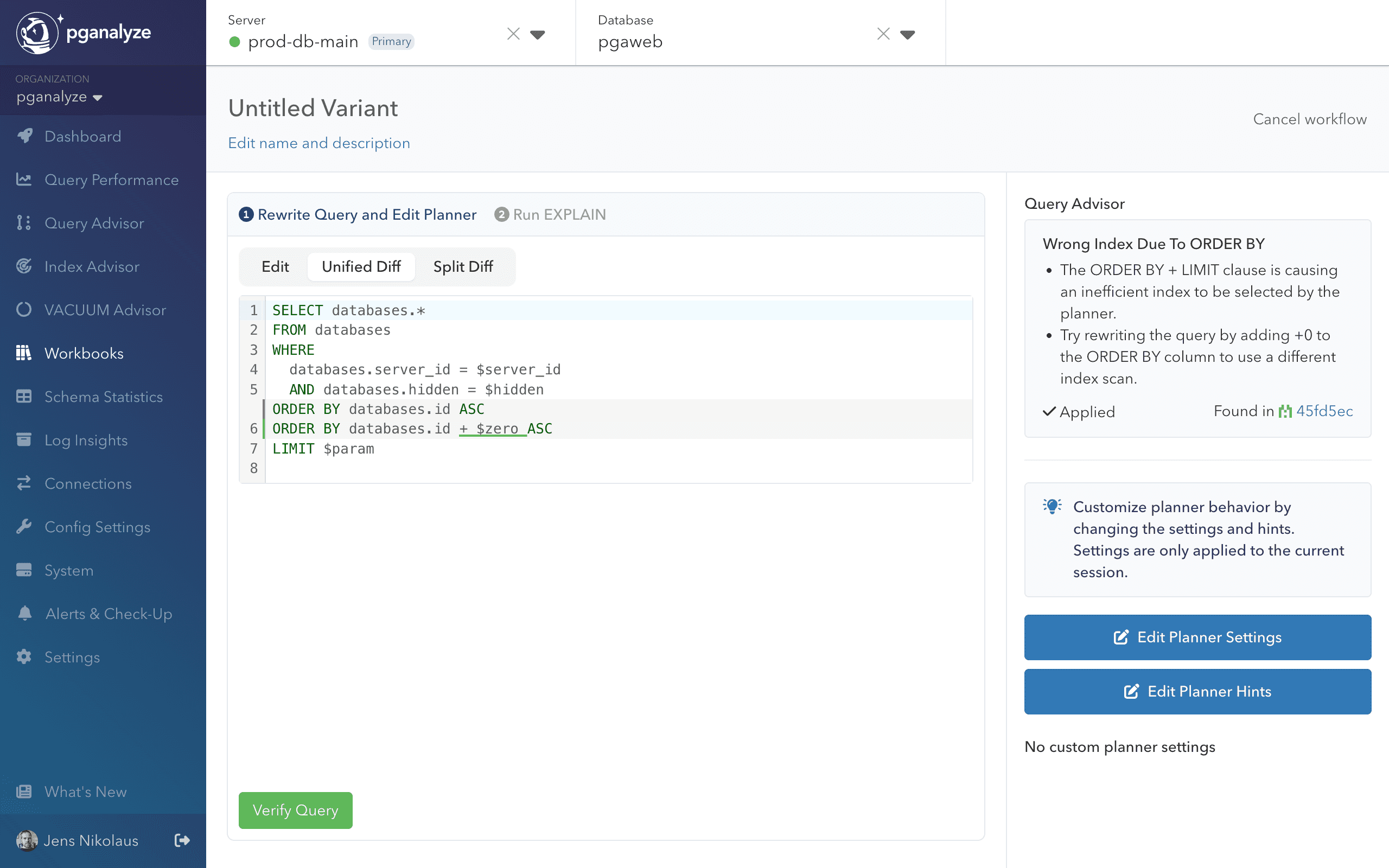Screen dimensions: 1389x868
Task: Expand the Server selector dropdown arrow
Action: pyautogui.click(x=537, y=34)
